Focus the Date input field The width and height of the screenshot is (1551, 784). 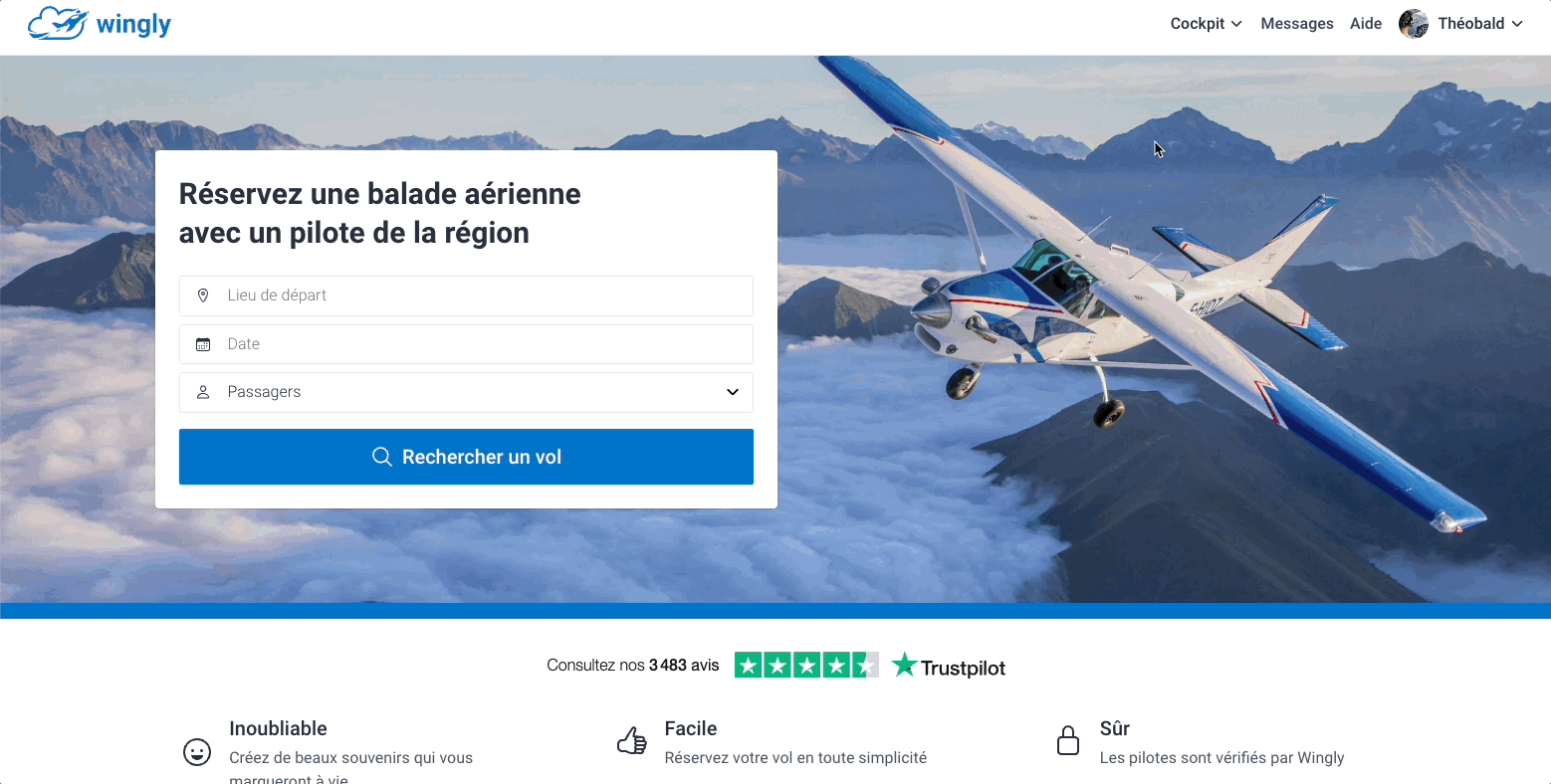tap(466, 344)
